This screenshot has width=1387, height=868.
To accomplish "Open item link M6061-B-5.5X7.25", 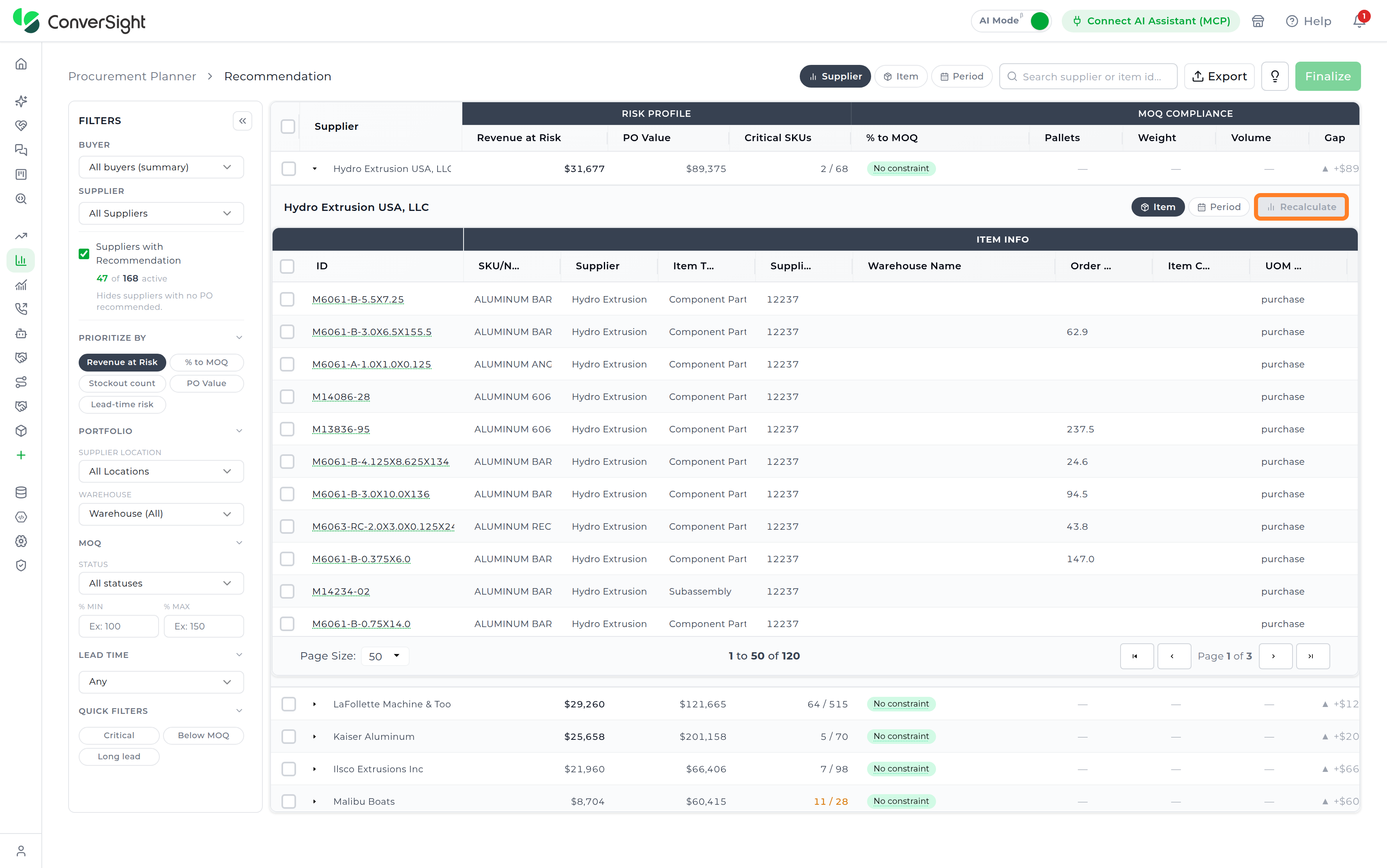I will (x=358, y=300).
